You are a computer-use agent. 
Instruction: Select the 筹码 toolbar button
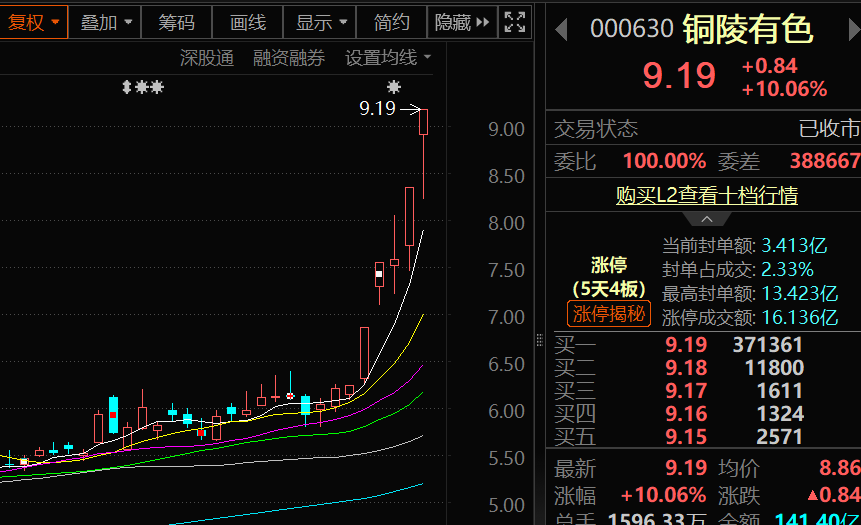coord(176,23)
